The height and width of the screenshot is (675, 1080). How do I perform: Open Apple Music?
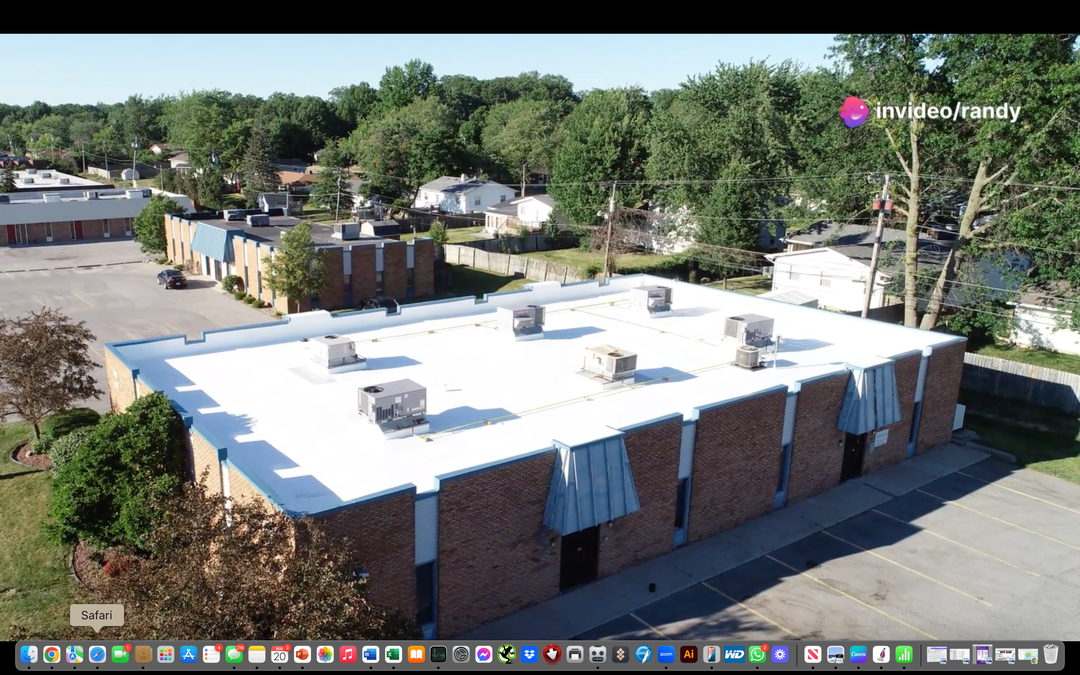[346, 654]
